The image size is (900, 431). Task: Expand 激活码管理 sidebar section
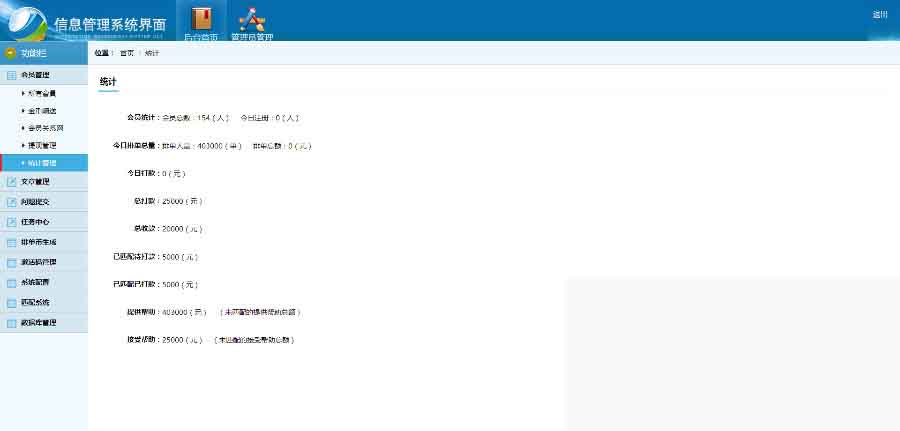44,262
